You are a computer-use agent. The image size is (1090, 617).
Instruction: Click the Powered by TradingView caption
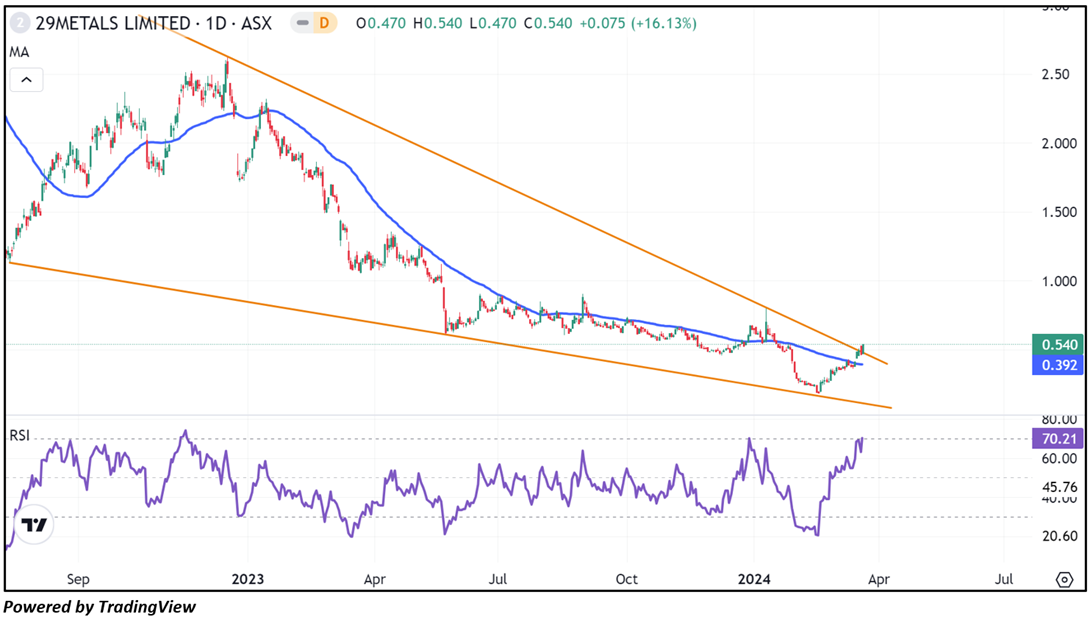(100, 607)
